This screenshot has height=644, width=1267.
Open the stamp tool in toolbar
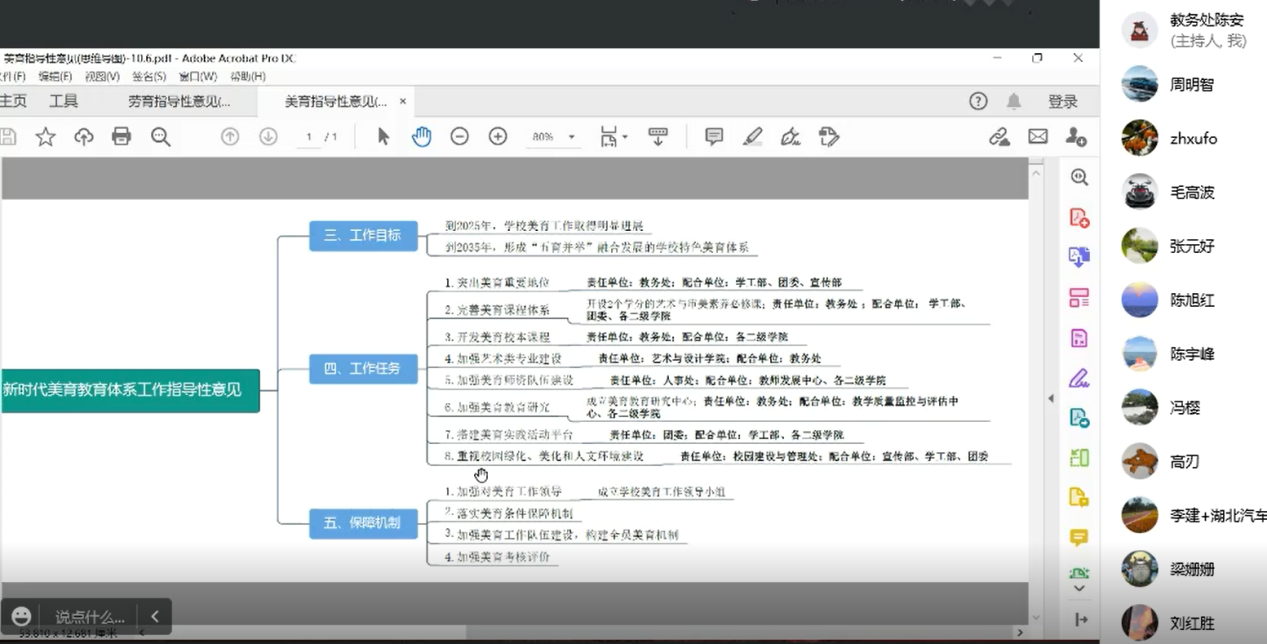point(828,137)
